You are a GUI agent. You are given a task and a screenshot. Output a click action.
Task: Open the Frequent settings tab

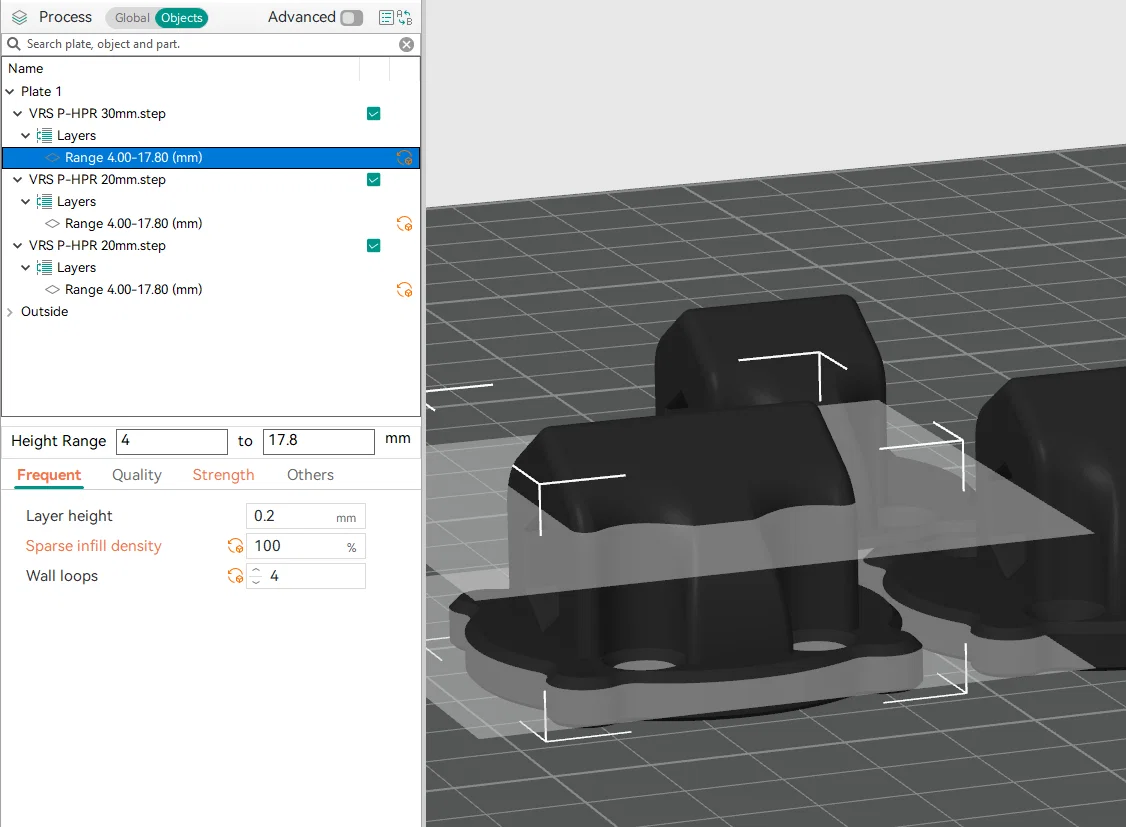[49, 475]
